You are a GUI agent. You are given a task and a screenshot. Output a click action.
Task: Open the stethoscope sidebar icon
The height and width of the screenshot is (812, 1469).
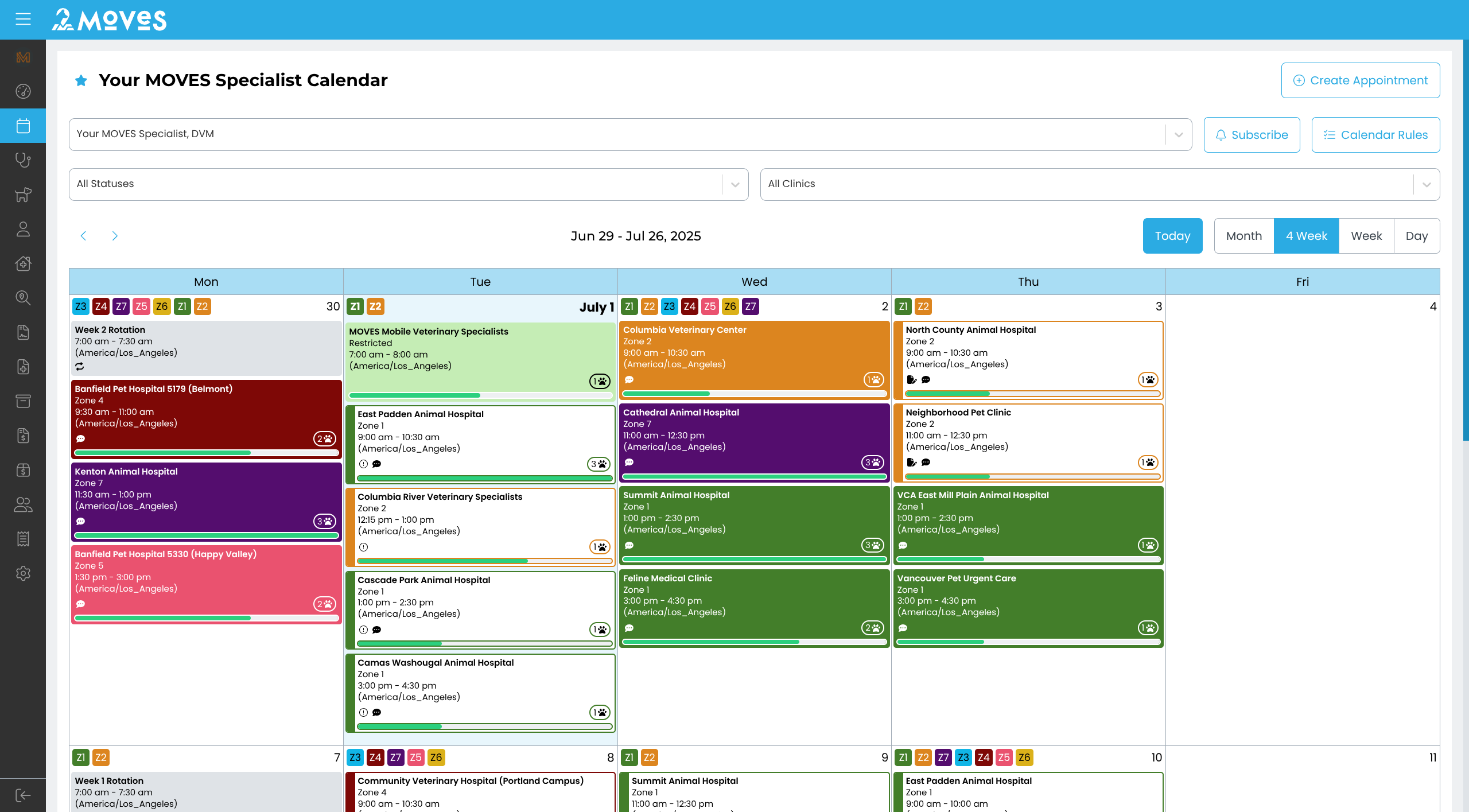pyautogui.click(x=23, y=160)
